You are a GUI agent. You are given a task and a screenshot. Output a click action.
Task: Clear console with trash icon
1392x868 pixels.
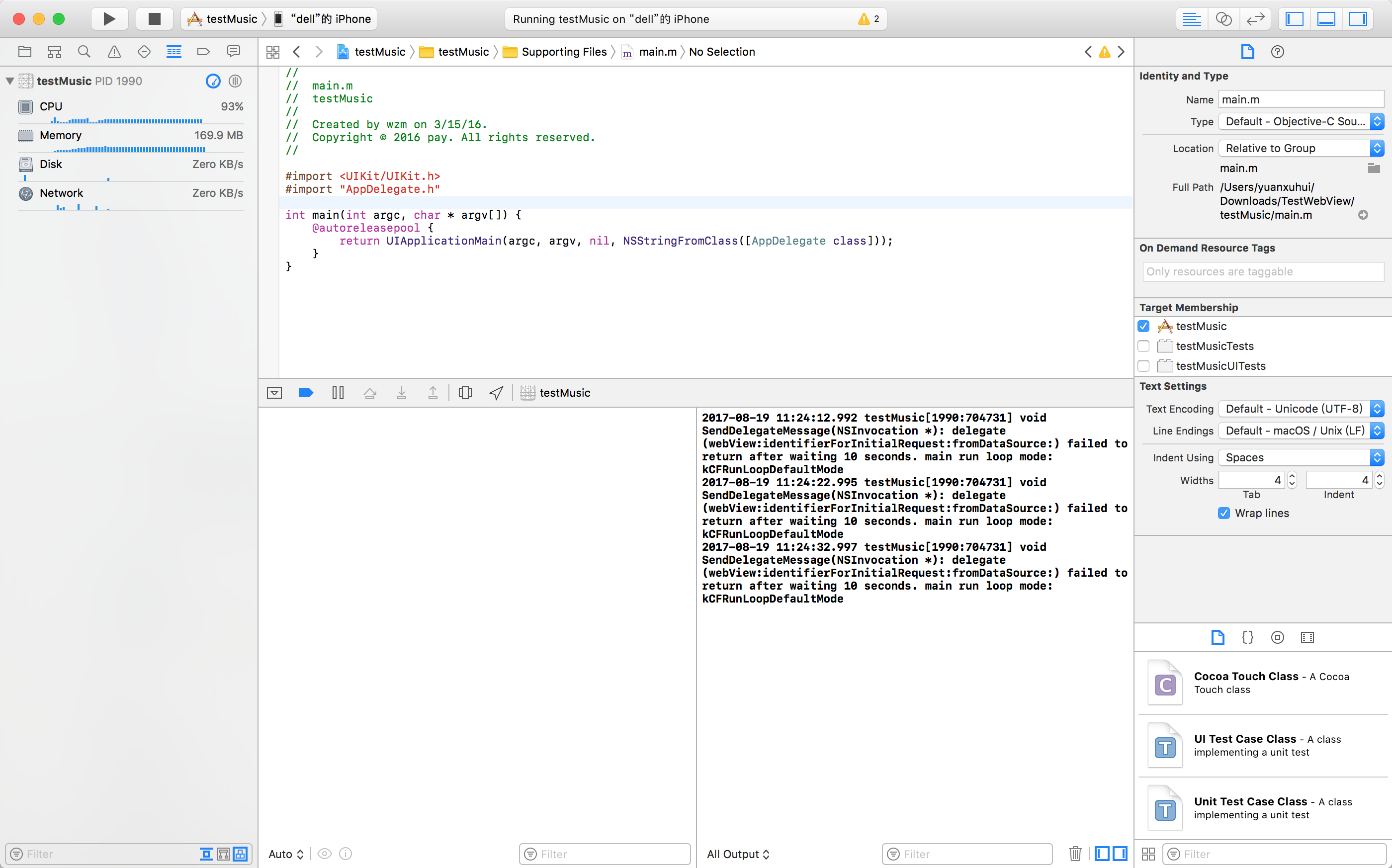point(1075,854)
